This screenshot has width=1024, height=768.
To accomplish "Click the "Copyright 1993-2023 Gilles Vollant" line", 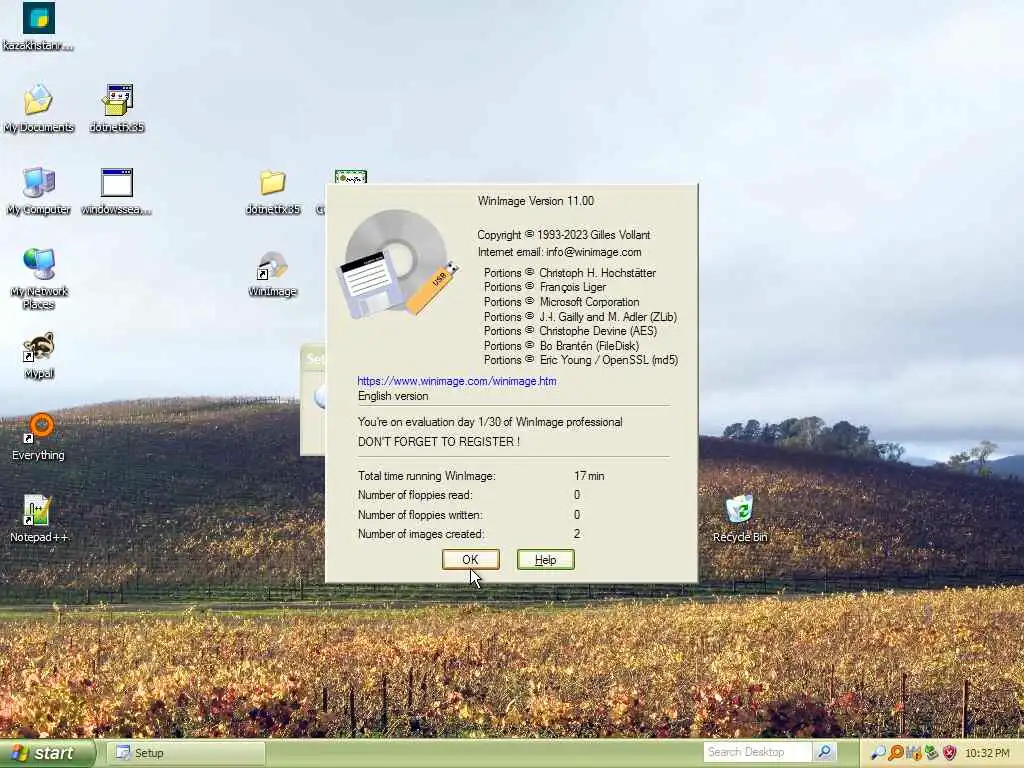I will [564, 235].
